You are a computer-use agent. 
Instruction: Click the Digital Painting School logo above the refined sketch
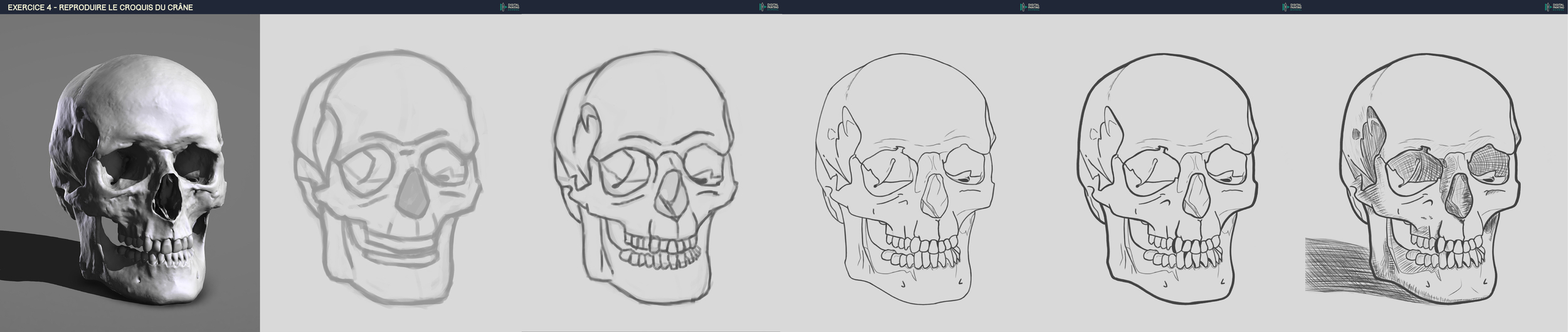click(769, 7)
